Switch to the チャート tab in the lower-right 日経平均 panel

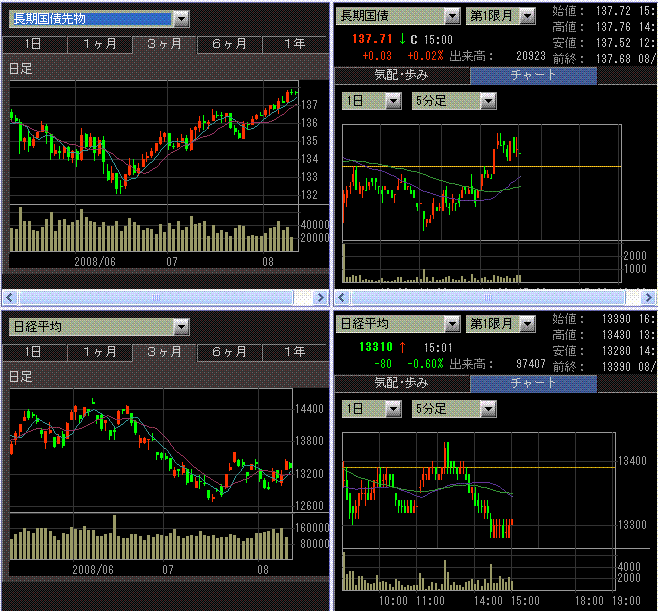[x=533, y=383]
